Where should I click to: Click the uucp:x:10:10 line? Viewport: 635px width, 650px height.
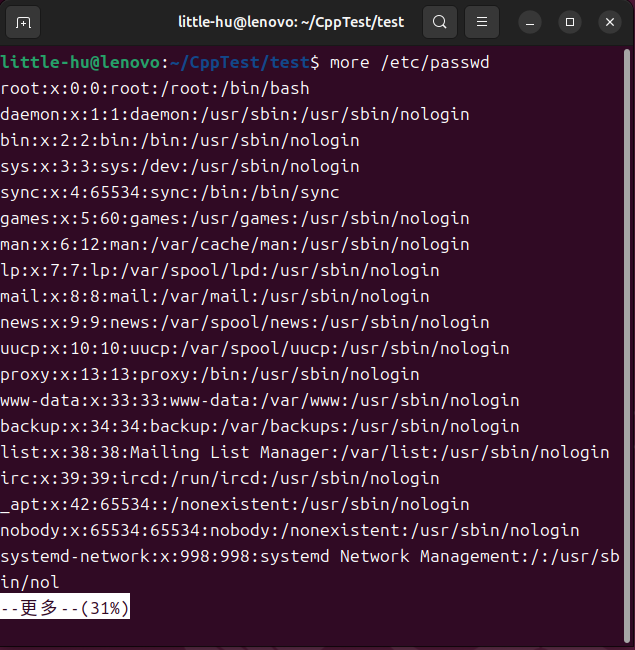tap(255, 349)
